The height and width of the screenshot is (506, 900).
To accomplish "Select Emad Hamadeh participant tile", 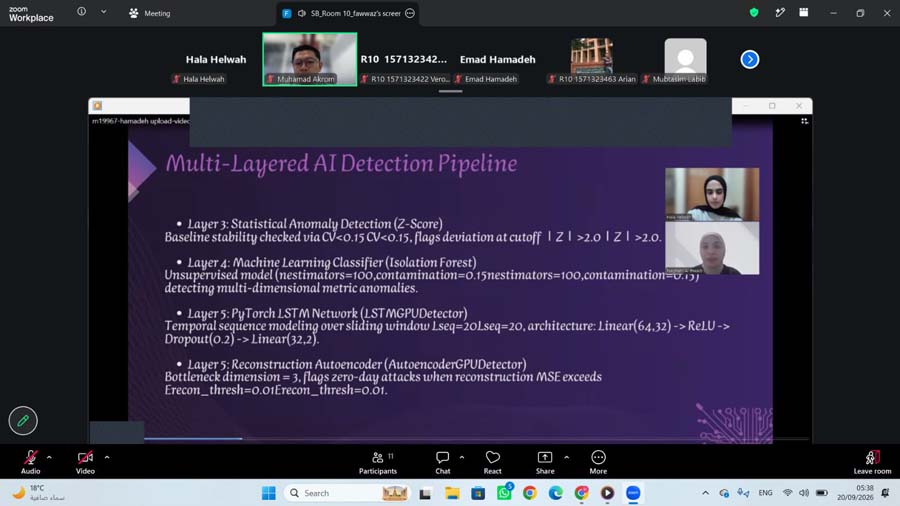I will tap(498, 59).
